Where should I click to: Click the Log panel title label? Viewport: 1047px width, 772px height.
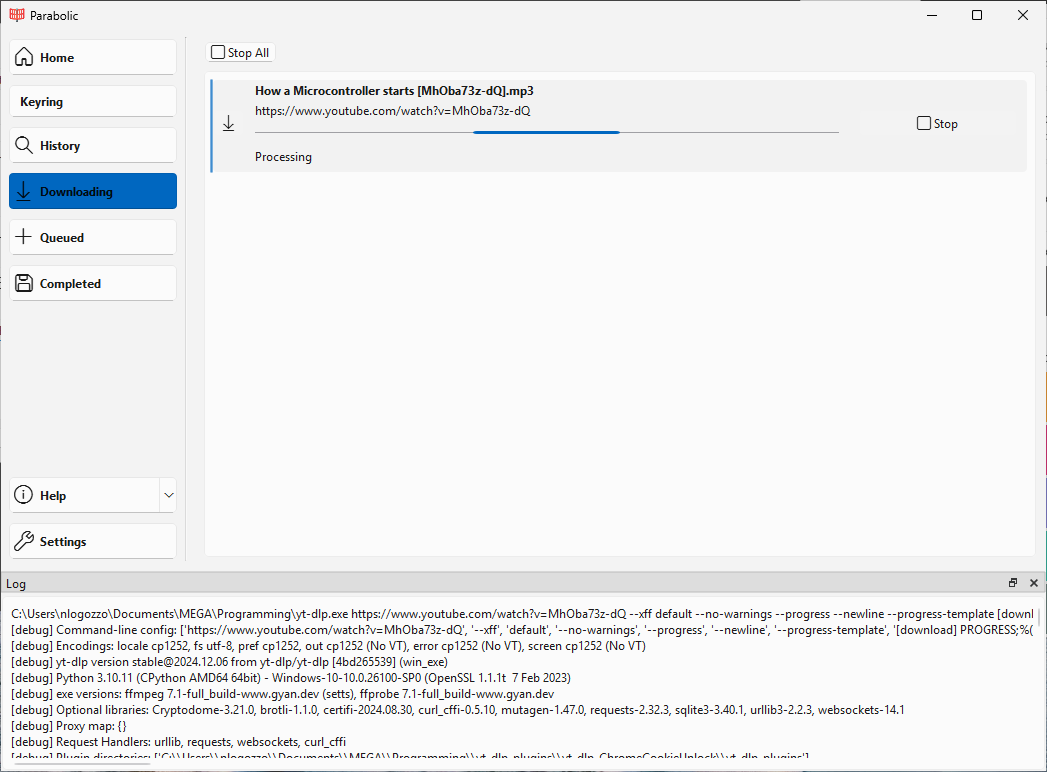coord(16,584)
